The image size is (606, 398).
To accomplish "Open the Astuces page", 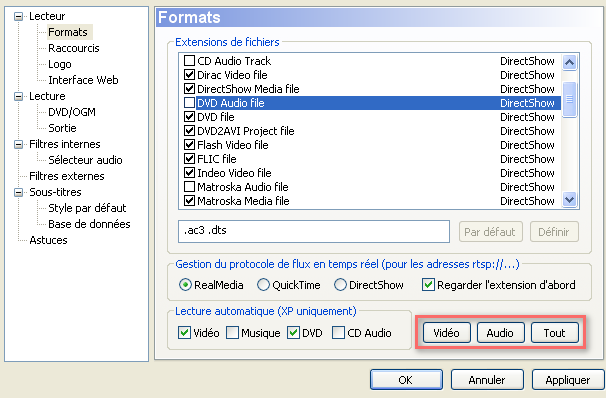I will click(48, 240).
